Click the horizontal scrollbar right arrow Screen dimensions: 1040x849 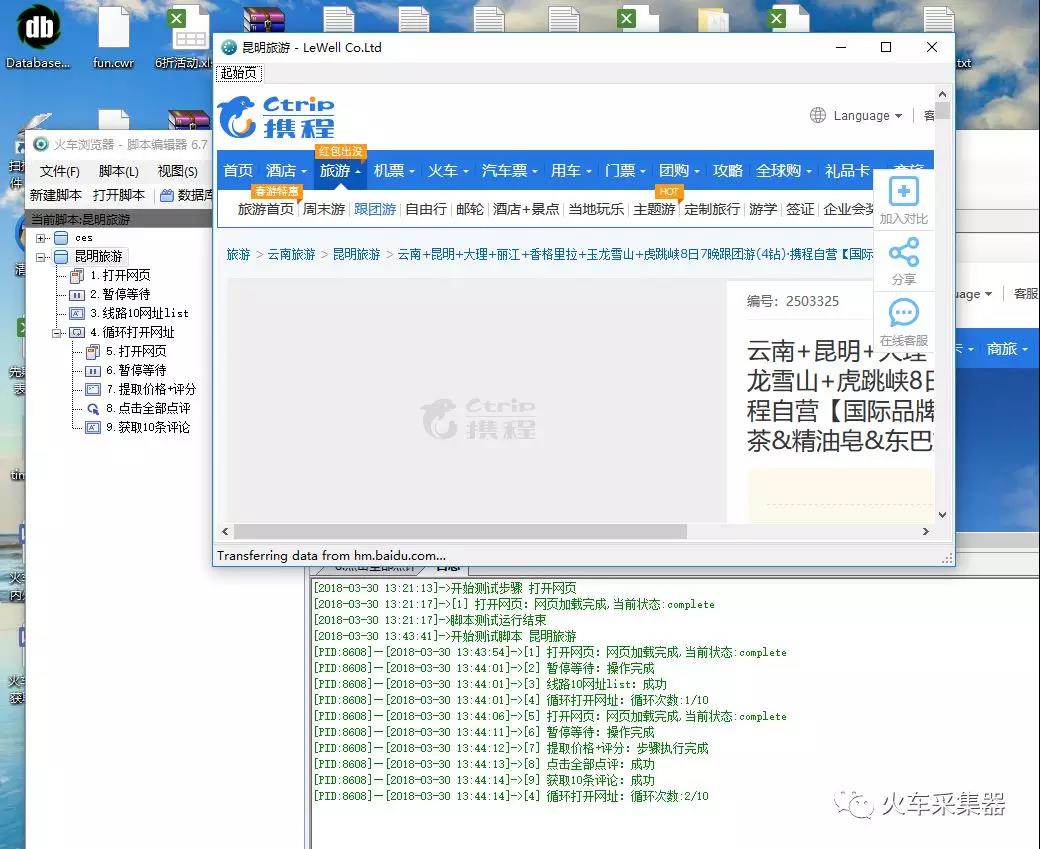(x=926, y=531)
